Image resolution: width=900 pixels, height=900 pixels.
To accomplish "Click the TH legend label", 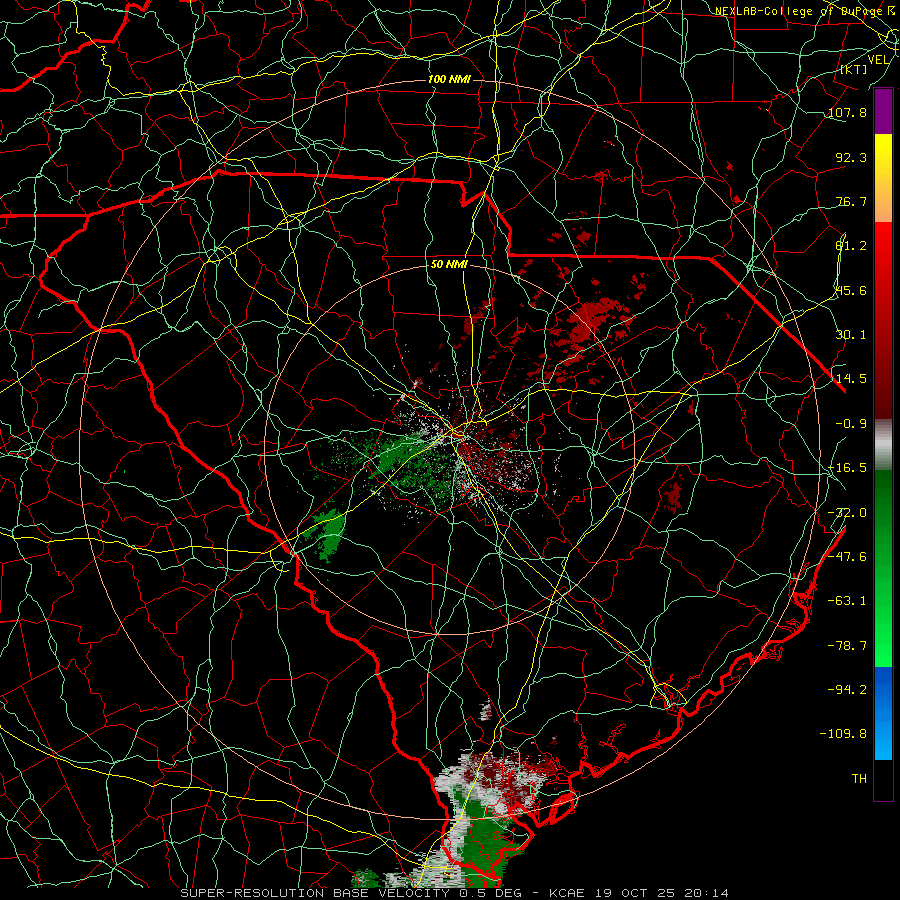I will point(859,779).
